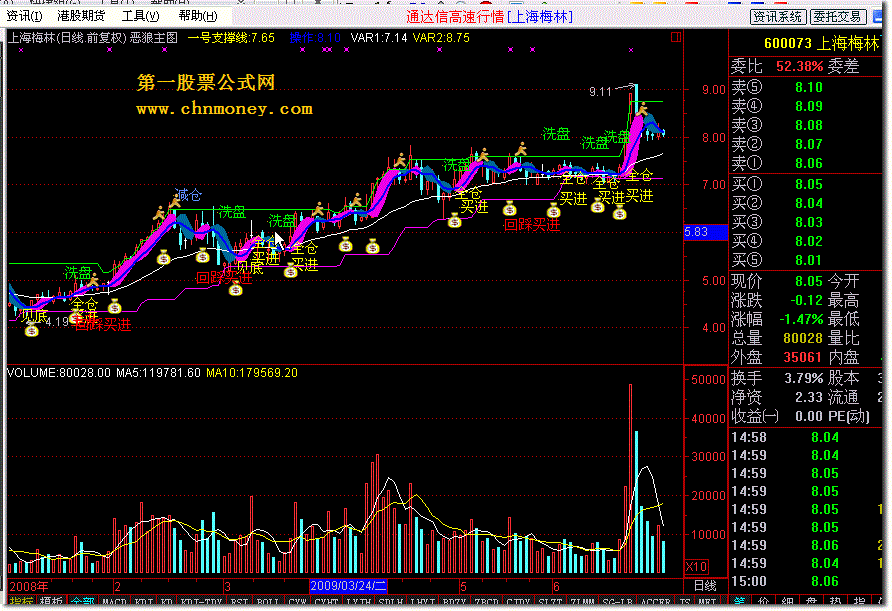
Task: Click the VAR1:7.14 indicator value
Action: tap(379, 38)
